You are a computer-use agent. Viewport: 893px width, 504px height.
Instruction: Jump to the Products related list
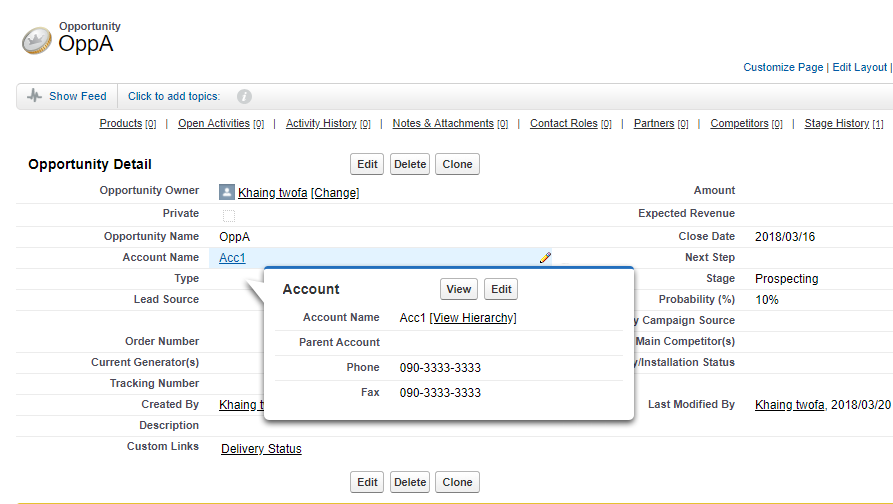tap(120, 124)
